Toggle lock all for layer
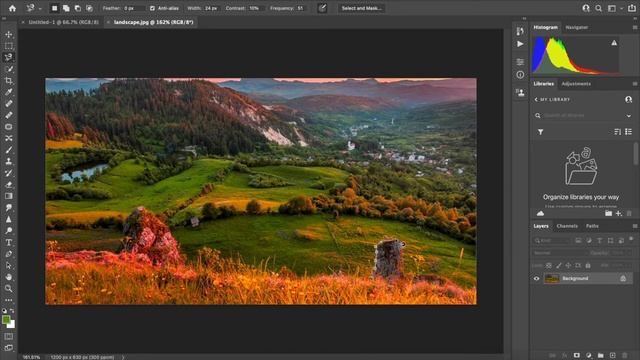 588,266
